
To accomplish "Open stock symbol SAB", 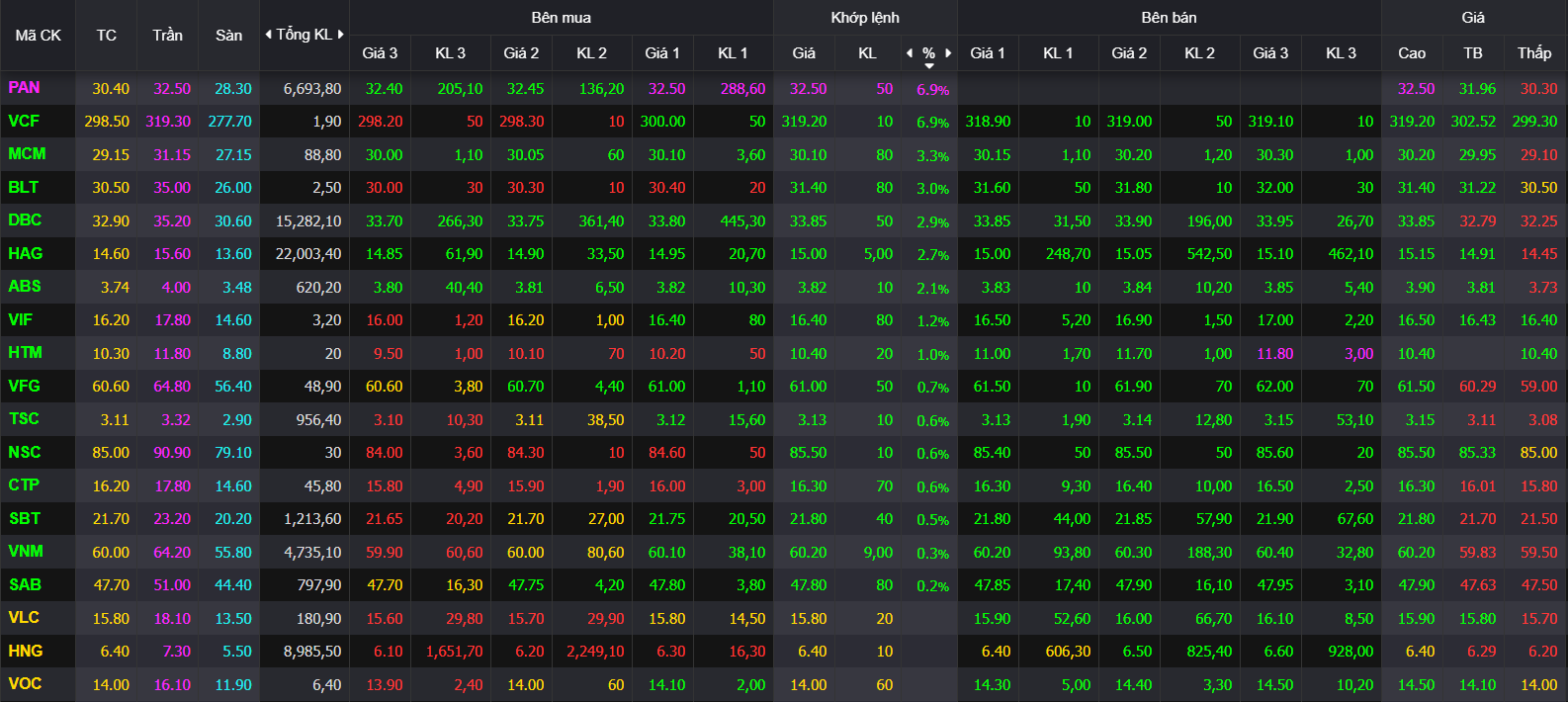I will 25,584.
